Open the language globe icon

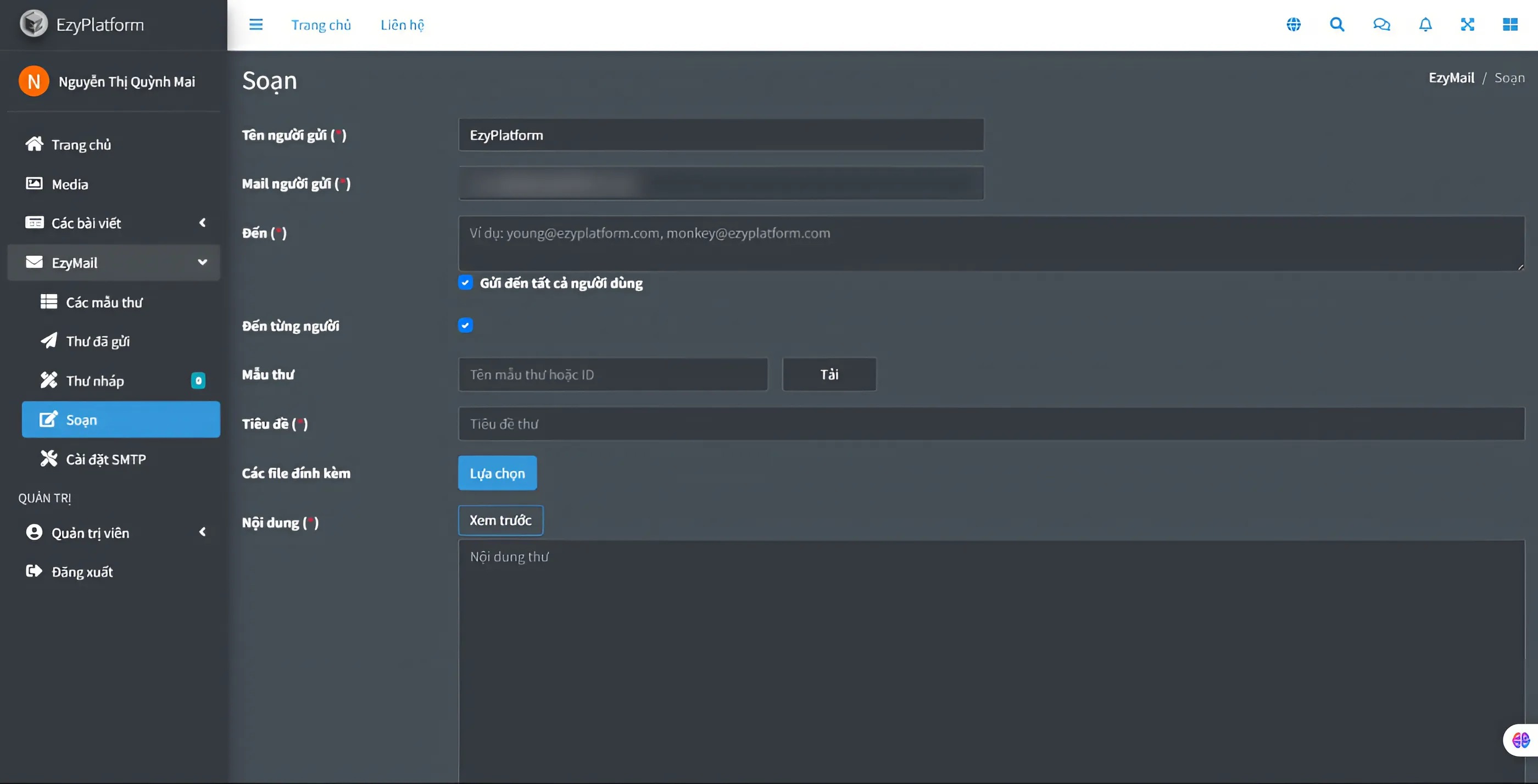click(1293, 25)
